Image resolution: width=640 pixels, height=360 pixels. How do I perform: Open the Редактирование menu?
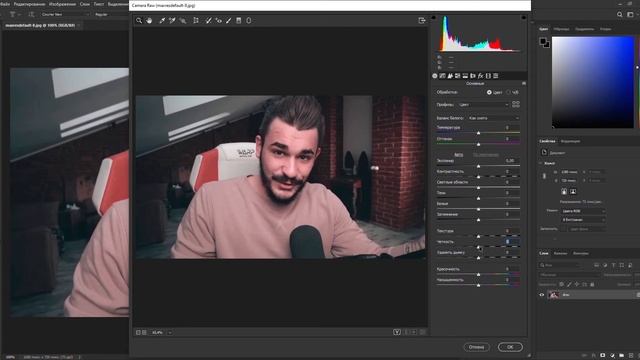click(29, 4)
